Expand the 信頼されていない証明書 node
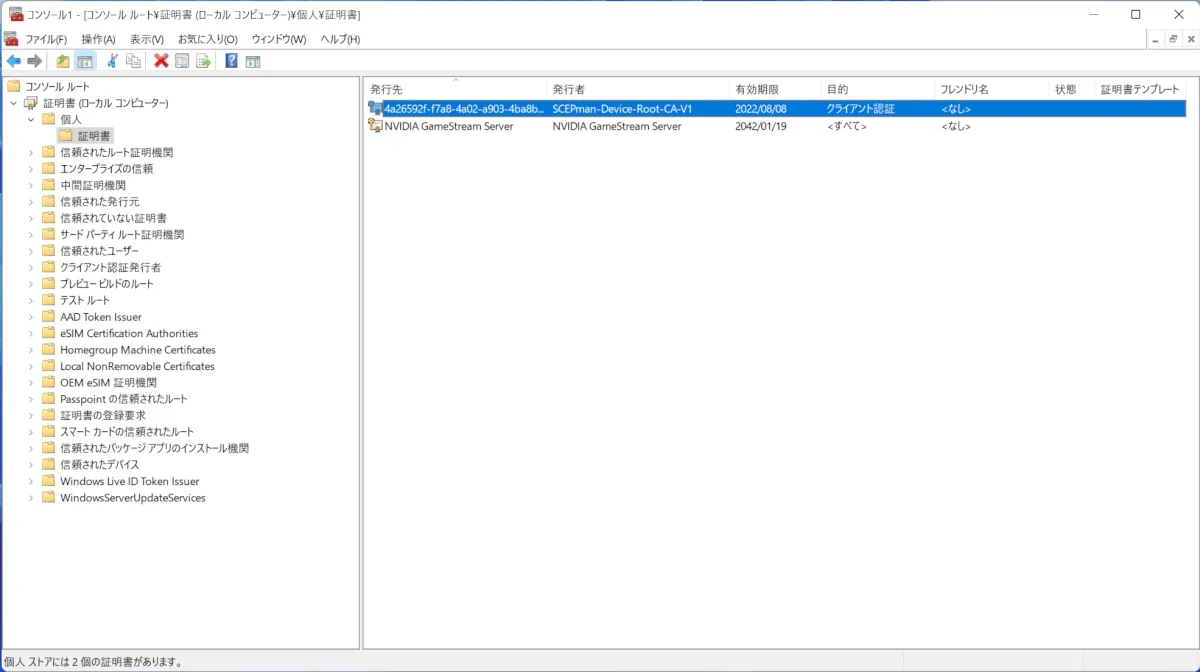The width and height of the screenshot is (1200, 672). tap(31, 218)
